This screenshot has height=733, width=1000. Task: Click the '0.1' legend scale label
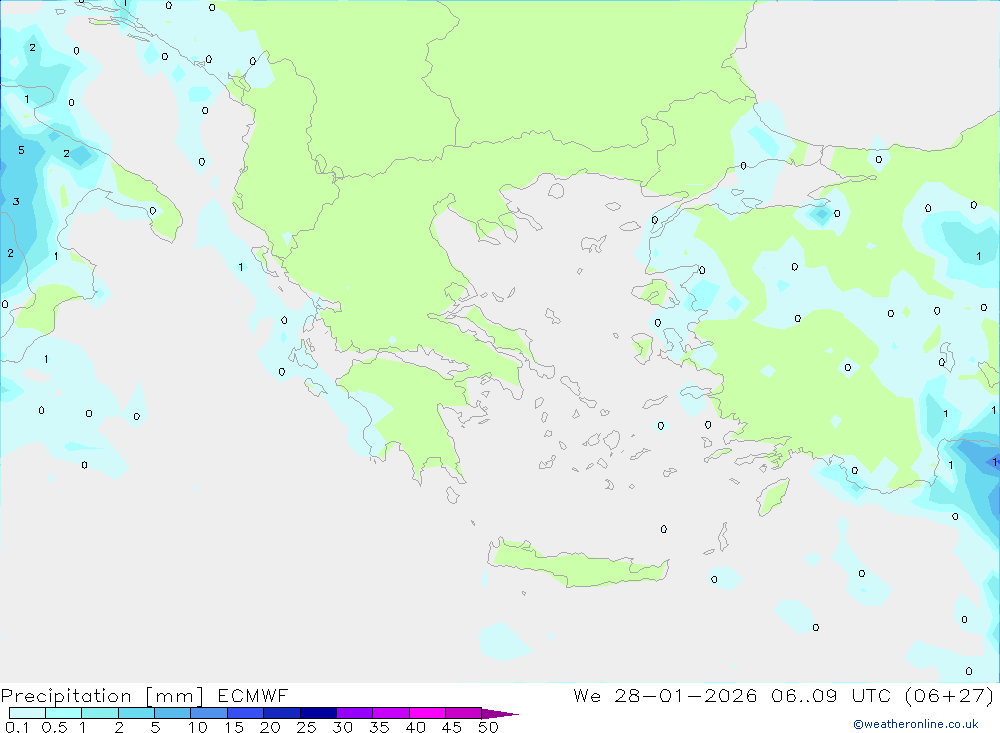[17, 727]
